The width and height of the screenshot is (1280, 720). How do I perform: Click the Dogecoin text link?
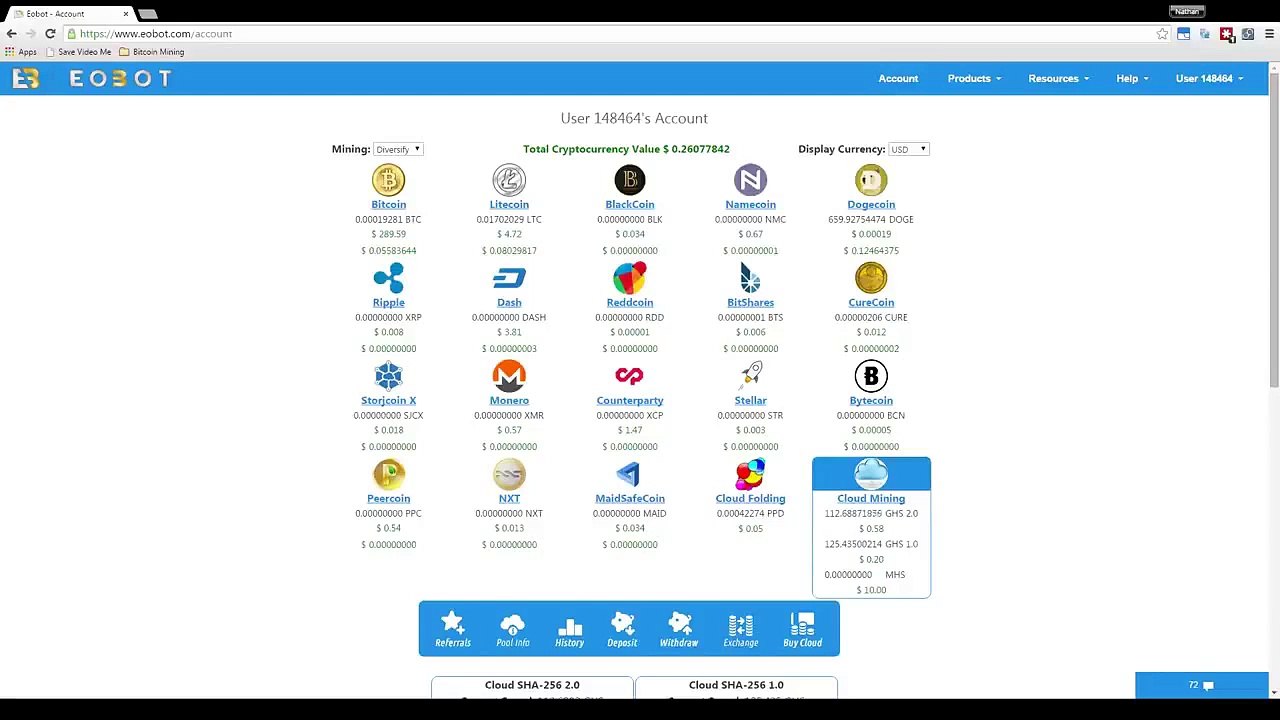coord(871,204)
